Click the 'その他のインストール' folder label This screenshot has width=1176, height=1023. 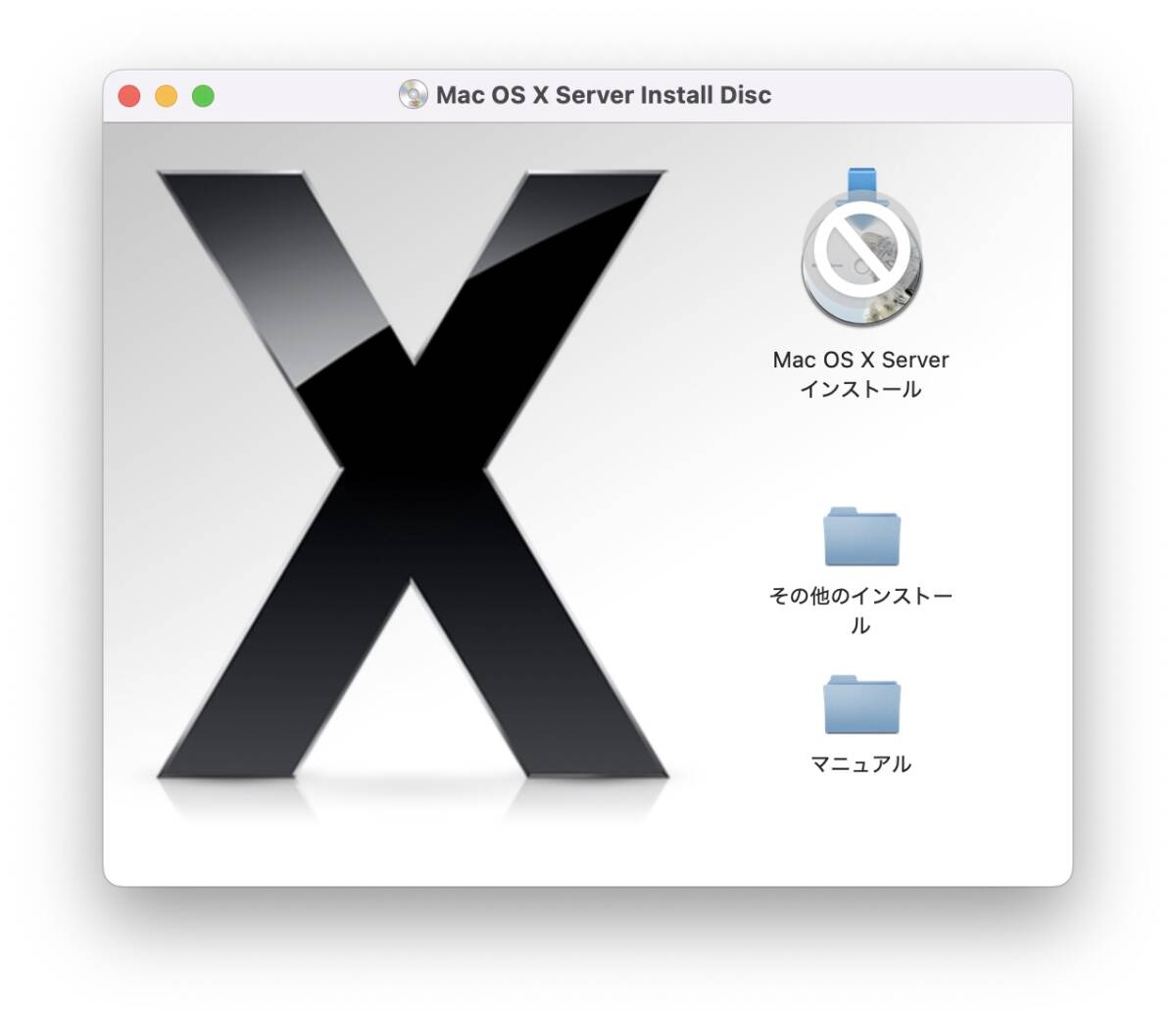(x=861, y=610)
